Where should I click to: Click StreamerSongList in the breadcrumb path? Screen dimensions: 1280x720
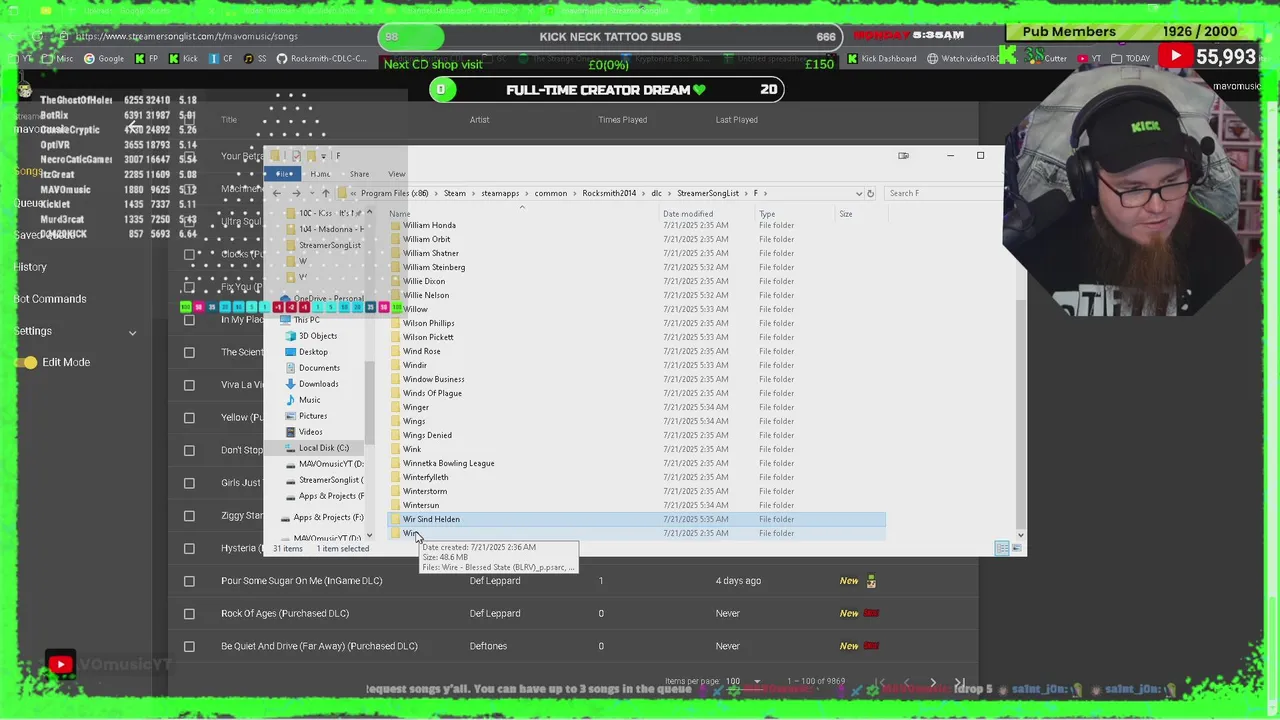pos(708,193)
